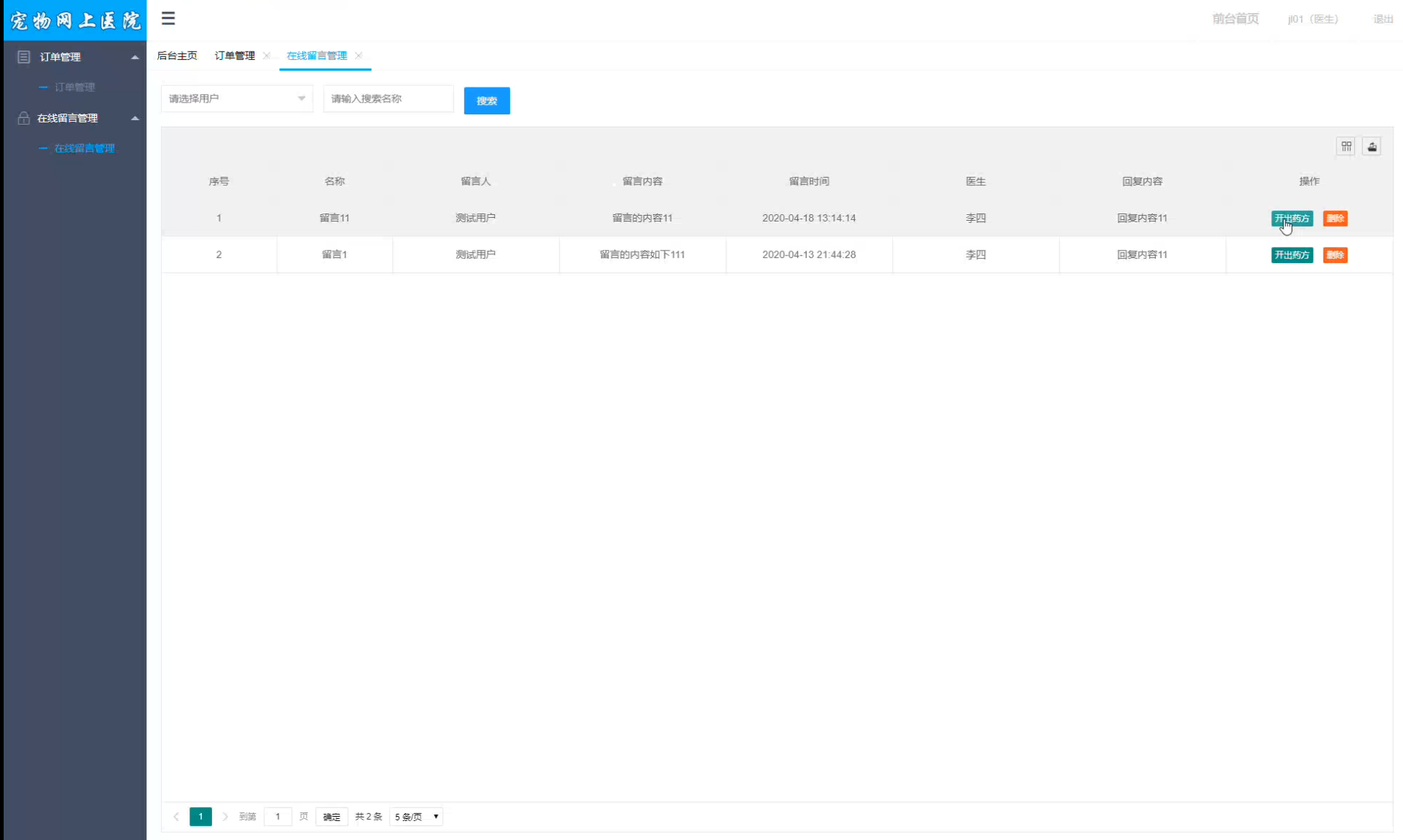The height and width of the screenshot is (840, 1403).
Task: Toggle the sidebar hamburger menu icon
Action: 168,18
